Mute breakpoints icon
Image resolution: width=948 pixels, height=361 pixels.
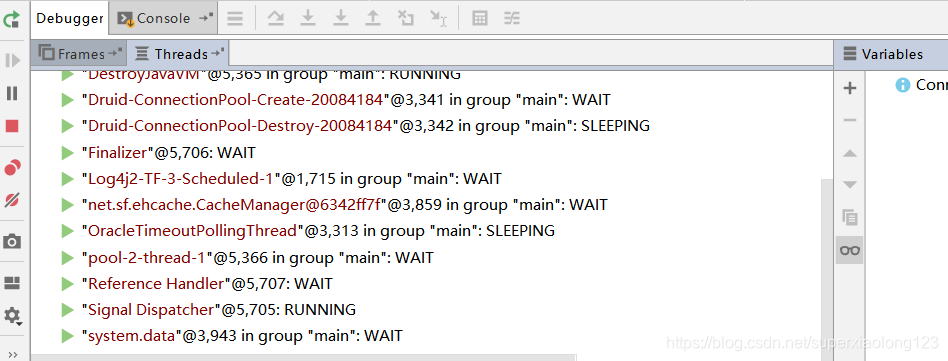pos(12,200)
